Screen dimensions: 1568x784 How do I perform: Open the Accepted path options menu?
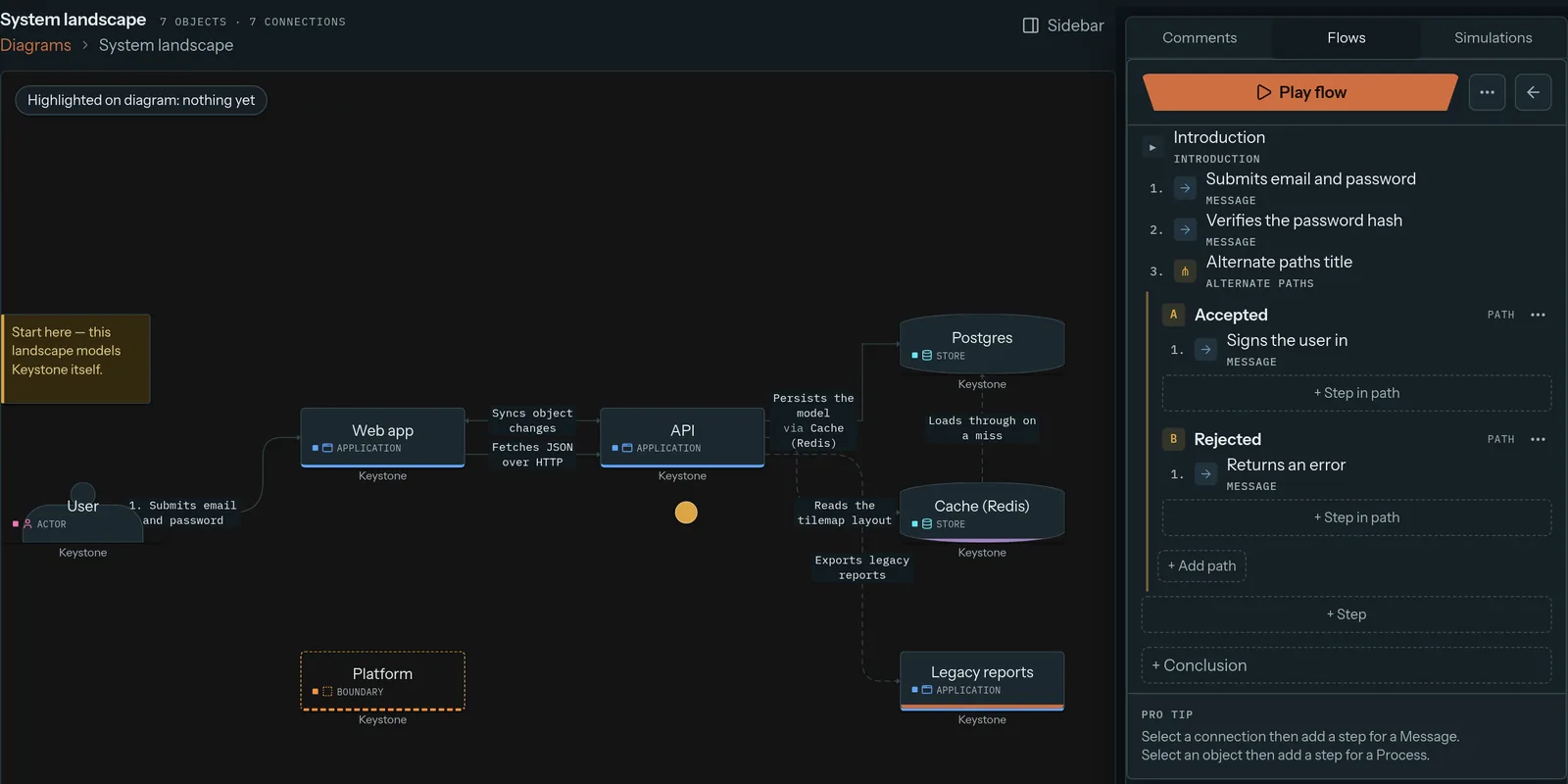click(x=1538, y=315)
